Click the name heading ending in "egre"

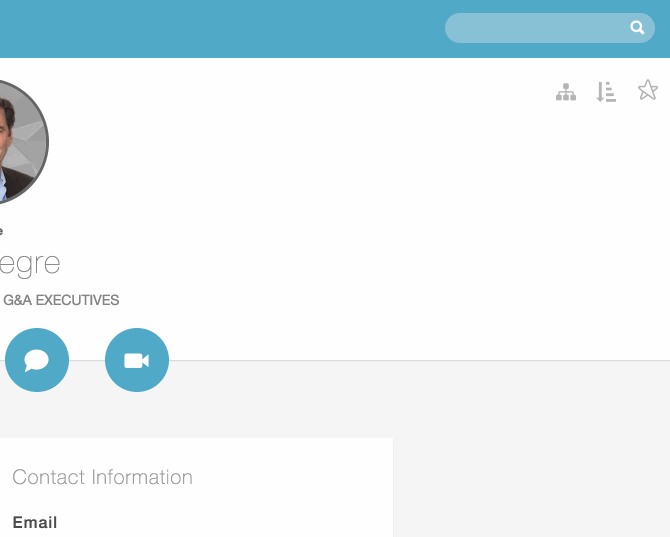pos(30,265)
